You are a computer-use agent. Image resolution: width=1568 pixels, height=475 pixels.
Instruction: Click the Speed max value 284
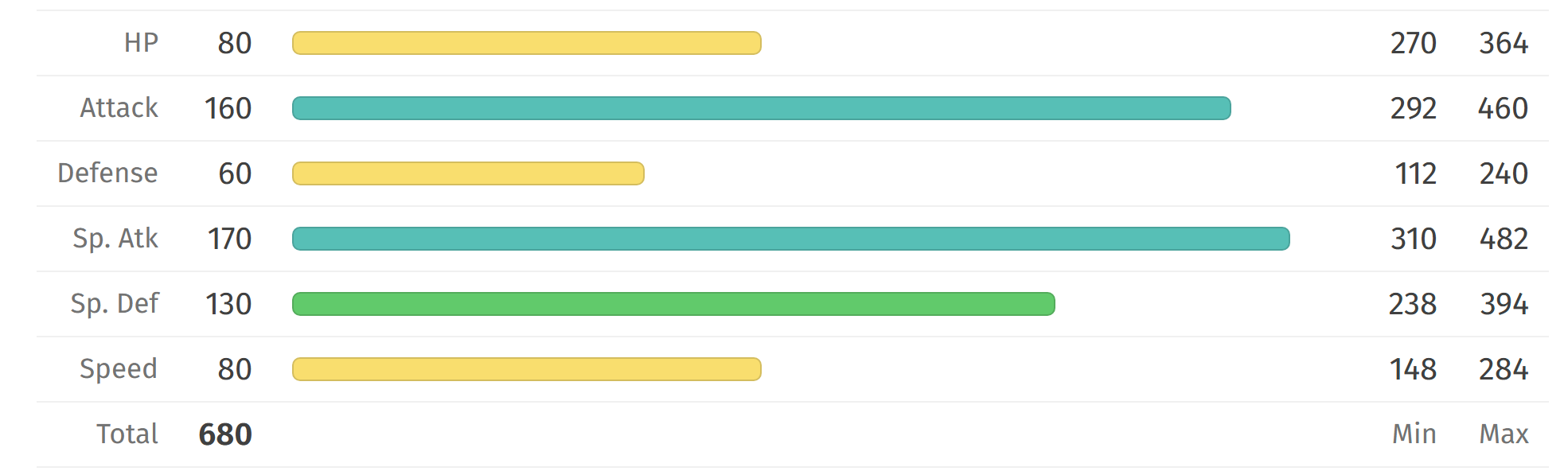(x=1504, y=369)
